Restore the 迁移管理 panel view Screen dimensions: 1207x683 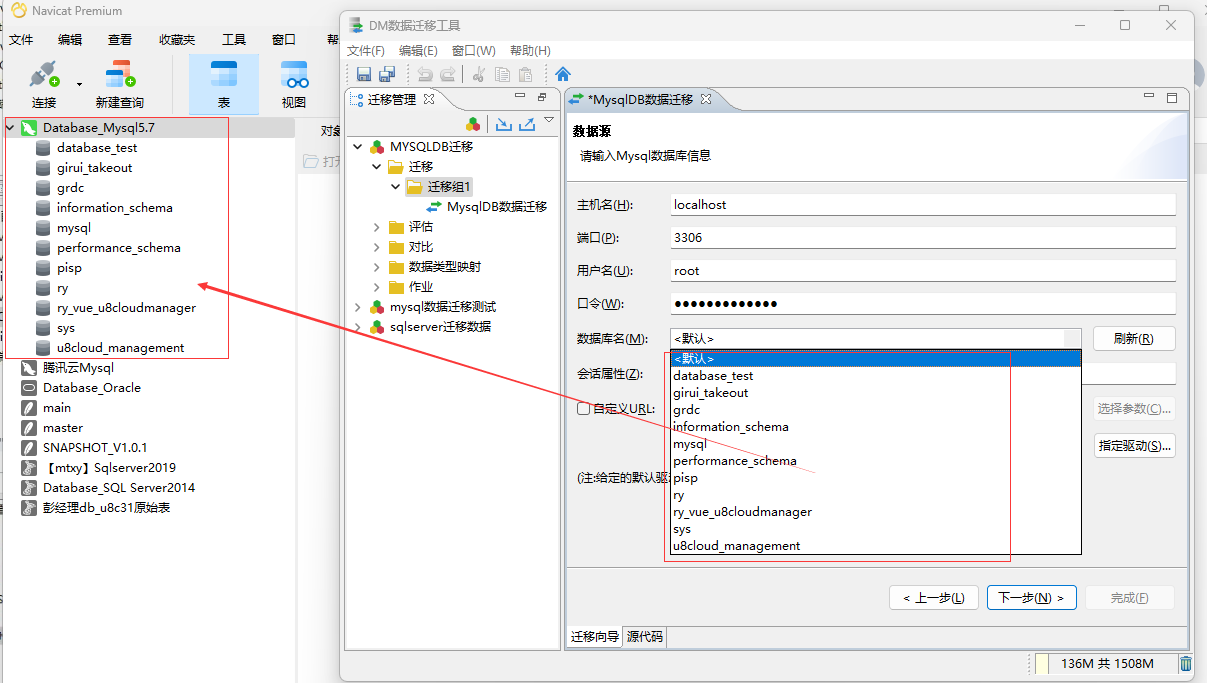pyautogui.click(x=542, y=97)
